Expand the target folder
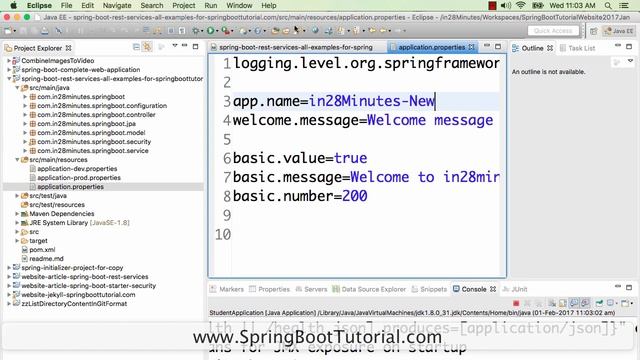Screen dimensions: 640x360 [17, 240]
